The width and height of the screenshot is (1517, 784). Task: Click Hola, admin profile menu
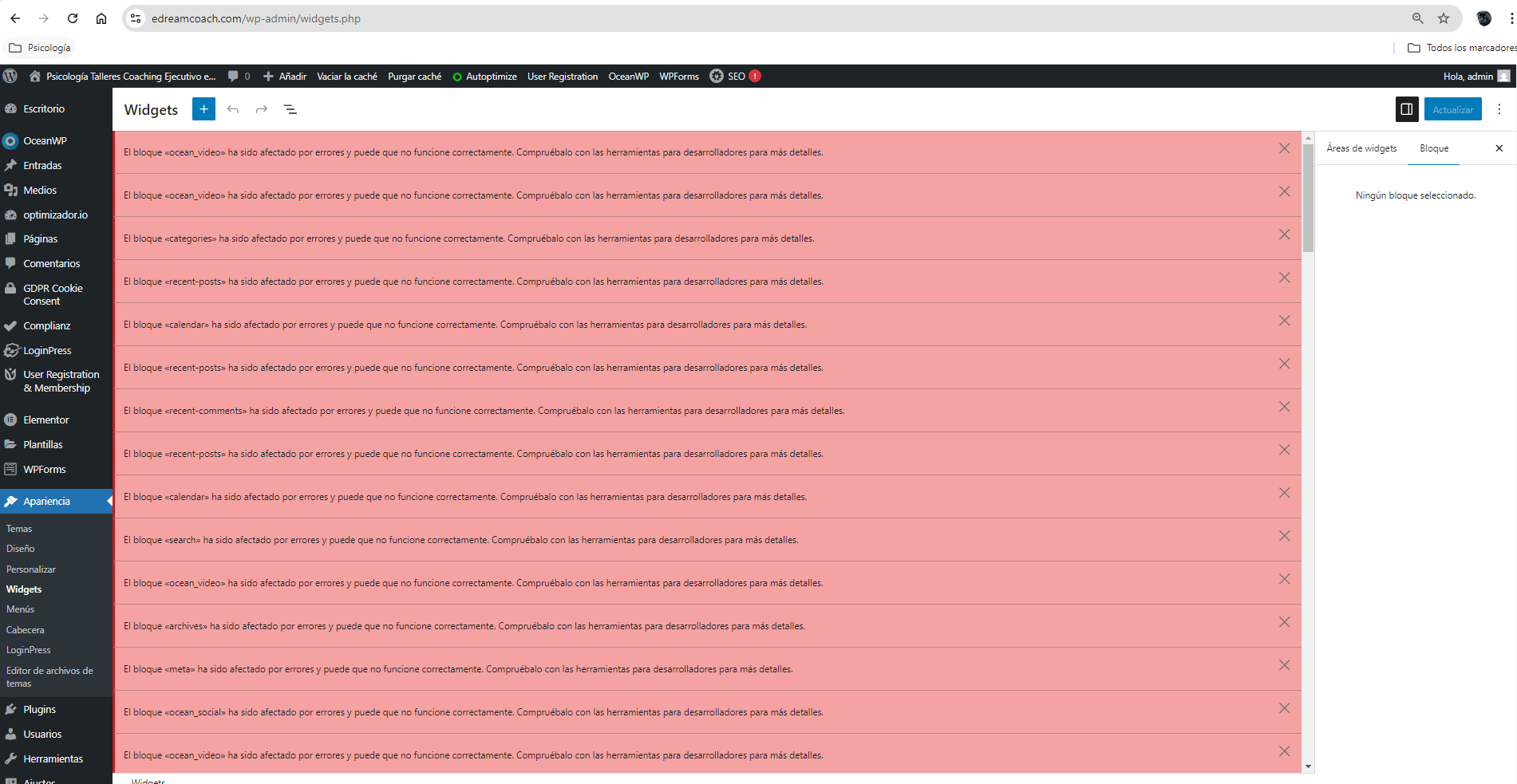[1476, 77]
